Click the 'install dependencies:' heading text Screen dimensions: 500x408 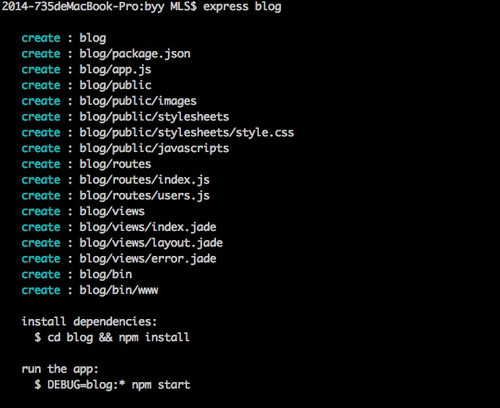click(89, 322)
